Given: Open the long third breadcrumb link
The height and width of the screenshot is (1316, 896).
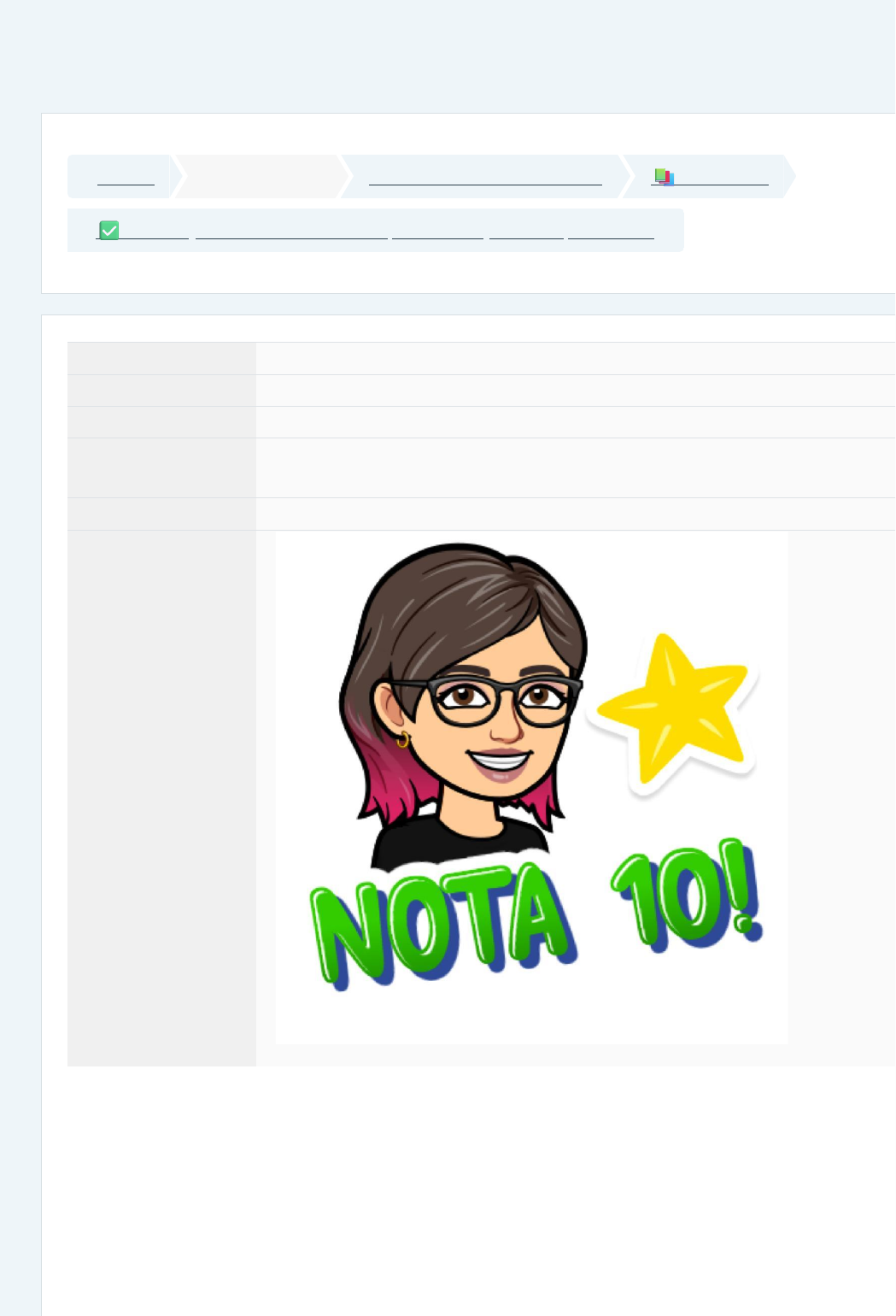Looking at the screenshot, I should [x=484, y=177].
